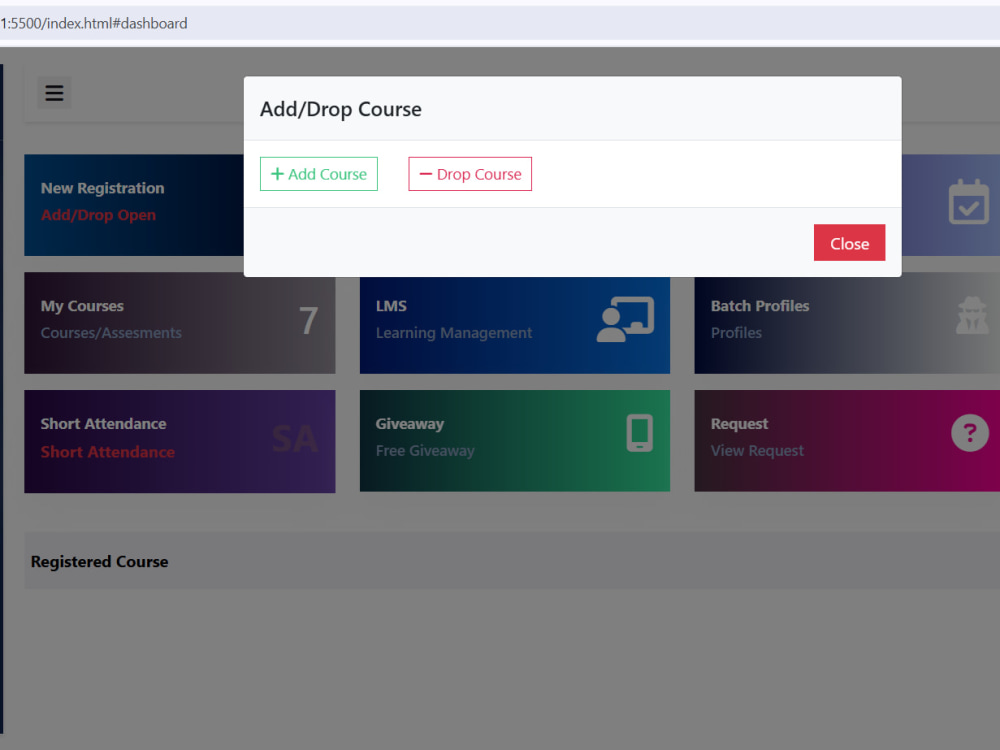Click the Profiles subtitle text

(736, 333)
